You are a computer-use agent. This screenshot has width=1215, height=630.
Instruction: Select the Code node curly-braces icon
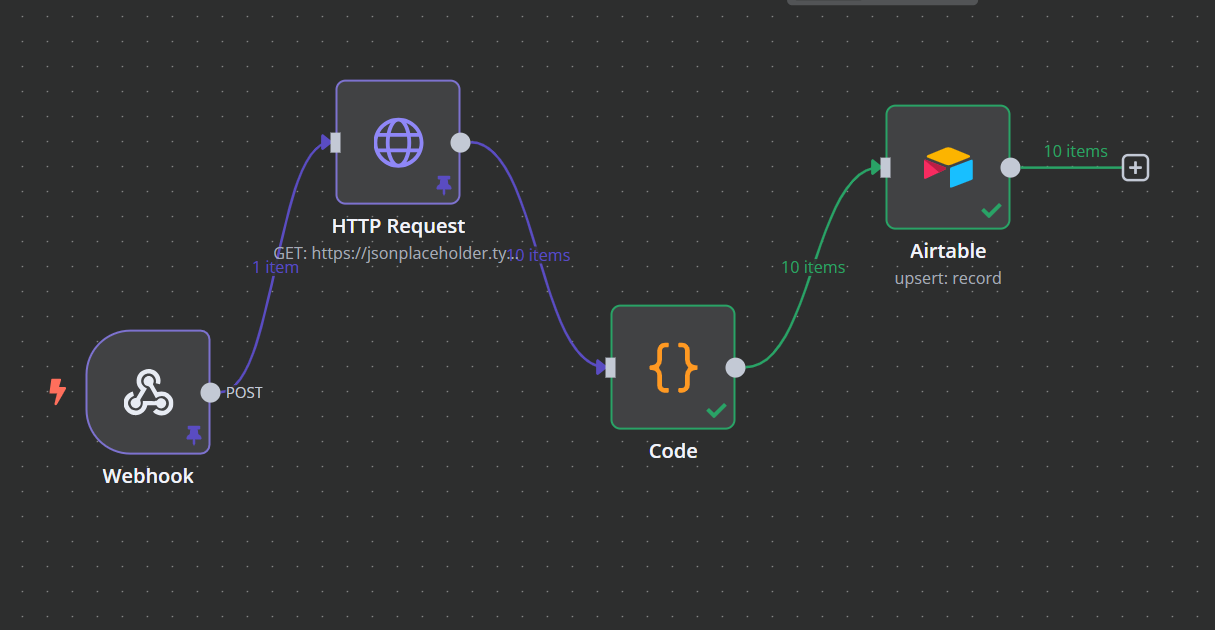pyautogui.click(x=672, y=367)
